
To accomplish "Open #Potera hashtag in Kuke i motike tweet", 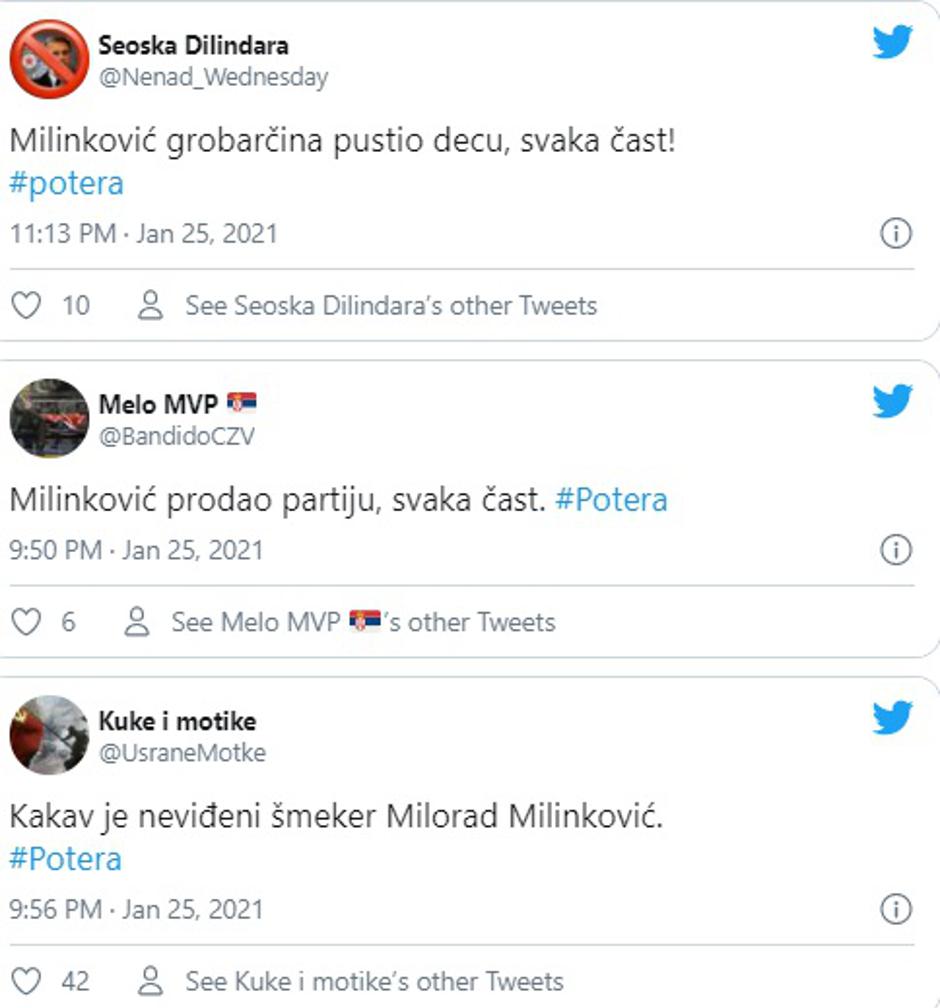I will [x=66, y=859].
